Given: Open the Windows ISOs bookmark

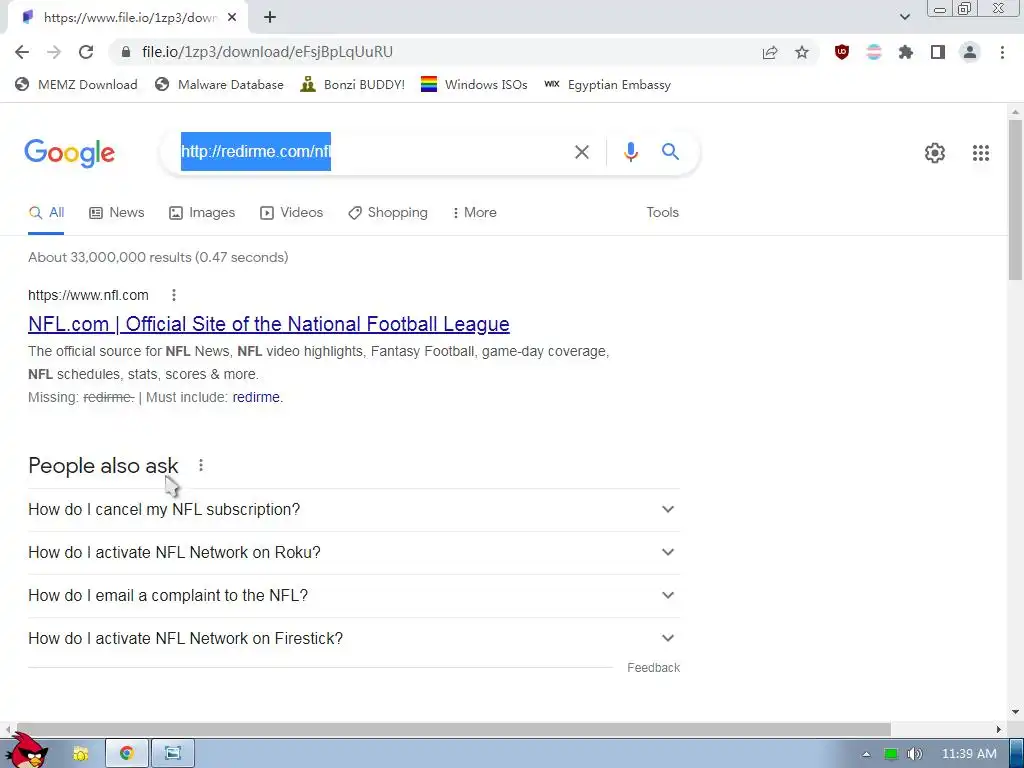Looking at the screenshot, I should coord(474,84).
